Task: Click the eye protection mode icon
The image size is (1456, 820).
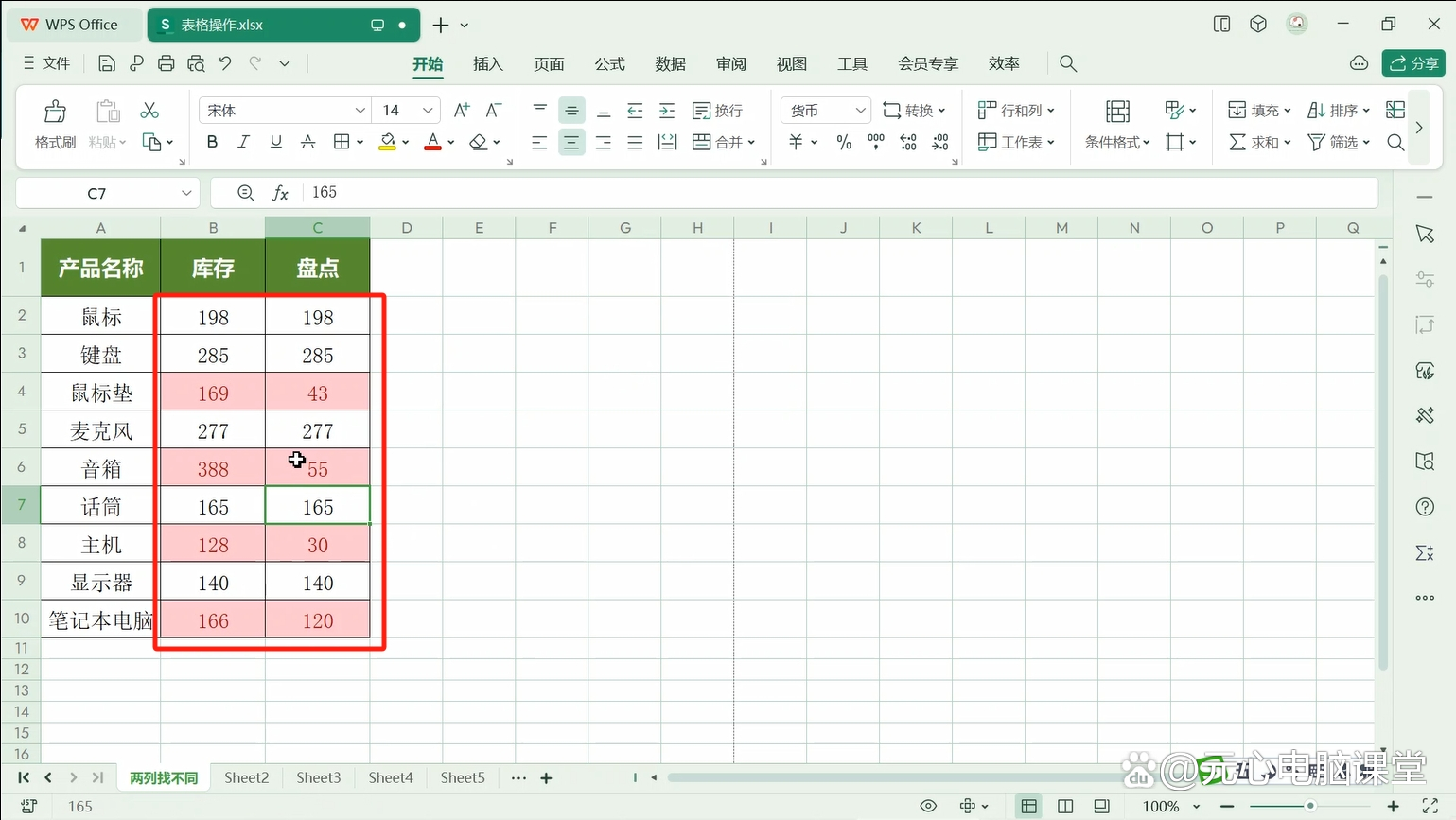Action: [x=928, y=806]
